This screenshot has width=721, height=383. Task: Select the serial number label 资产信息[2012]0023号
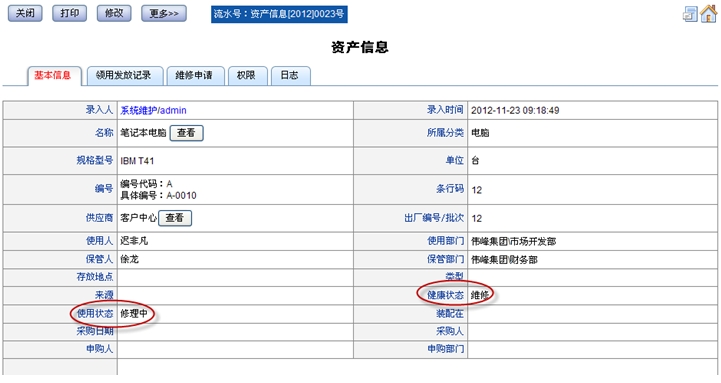(x=279, y=14)
